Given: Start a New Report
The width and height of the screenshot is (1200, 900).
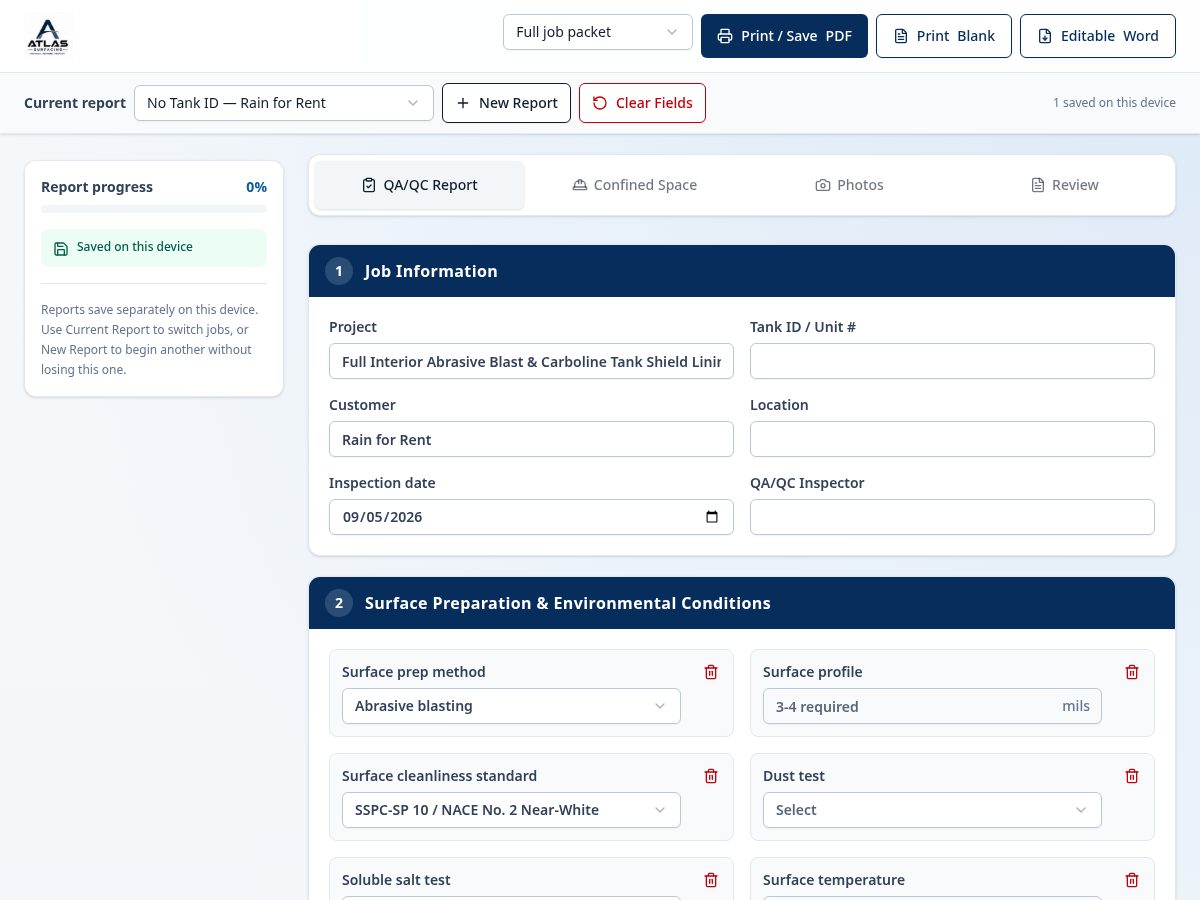Looking at the screenshot, I should tap(507, 103).
